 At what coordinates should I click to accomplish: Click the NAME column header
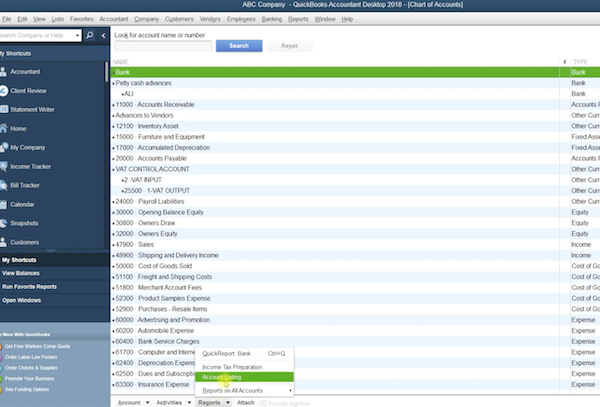click(121, 62)
